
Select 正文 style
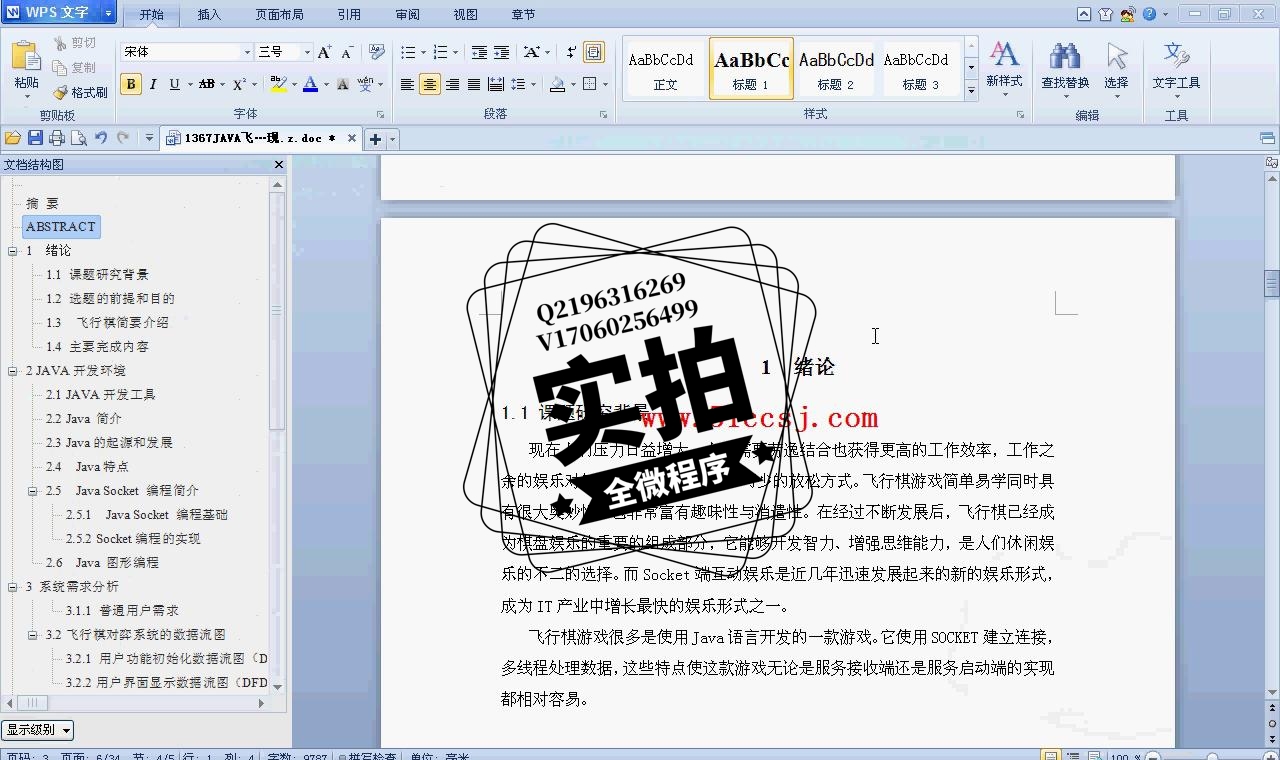665,68
